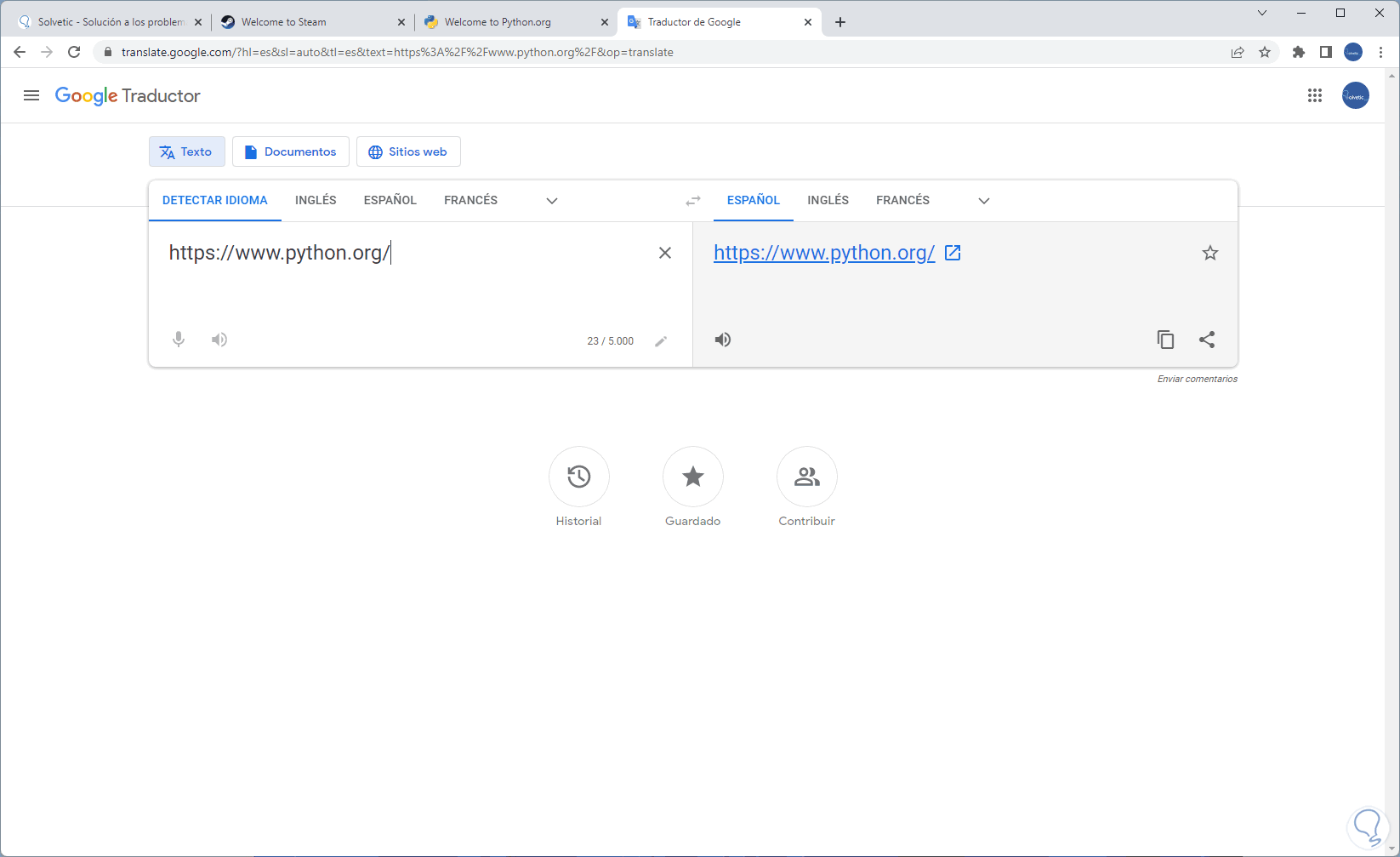The image size is (1400, 857).
Task: Listen to the translated text
Action: (723, 340)
